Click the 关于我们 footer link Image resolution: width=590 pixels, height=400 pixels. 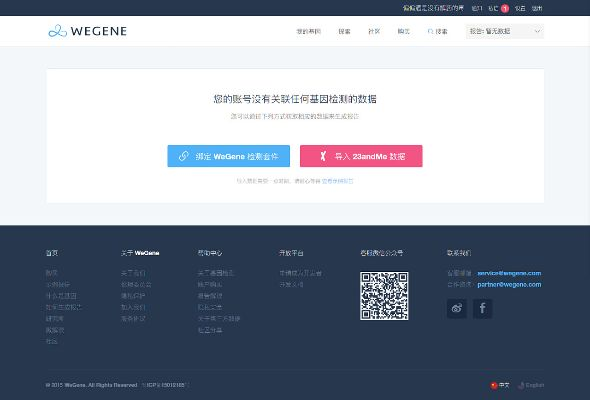click(x=133, y=273)
